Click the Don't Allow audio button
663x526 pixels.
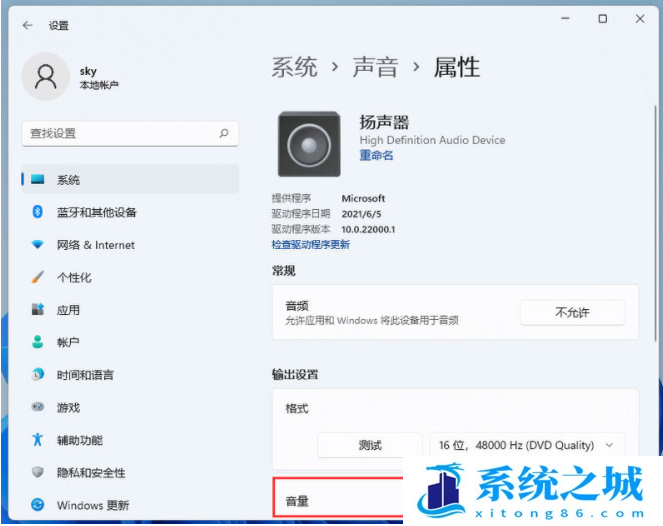click(x=572, y=312)
